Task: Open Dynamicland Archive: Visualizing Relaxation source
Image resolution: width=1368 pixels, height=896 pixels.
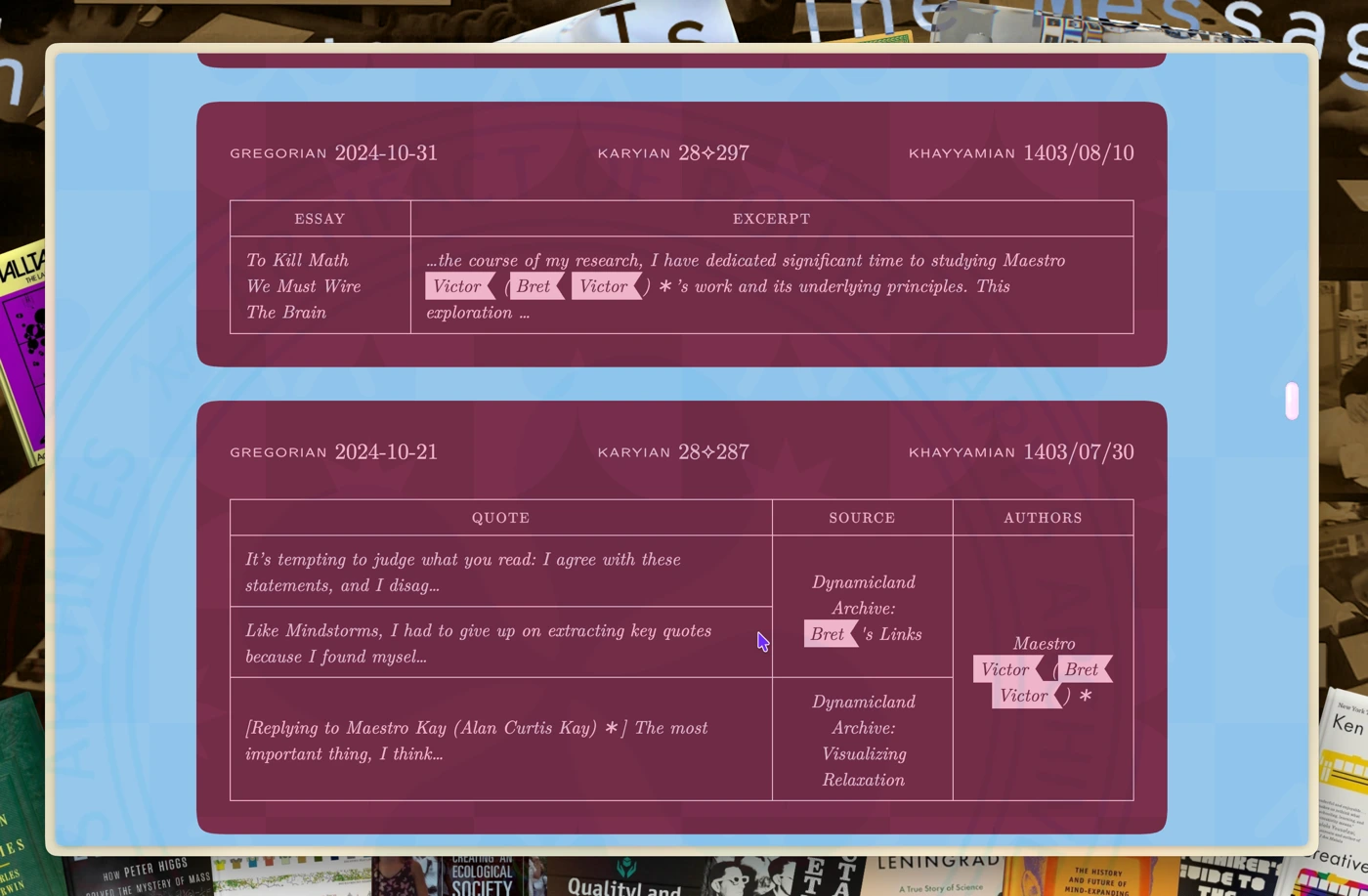Action: [863, 741]
